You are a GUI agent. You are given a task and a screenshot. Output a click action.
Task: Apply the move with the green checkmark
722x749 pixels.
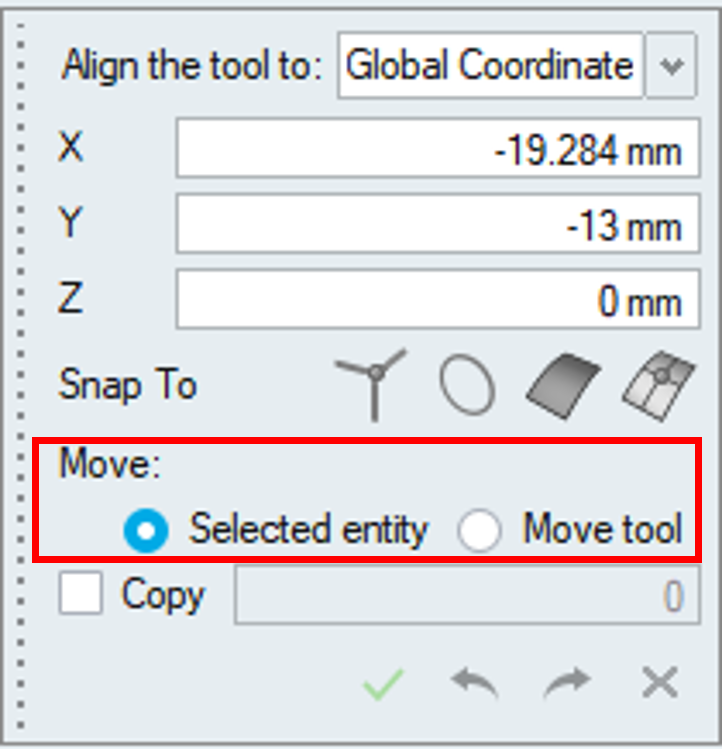383,685
